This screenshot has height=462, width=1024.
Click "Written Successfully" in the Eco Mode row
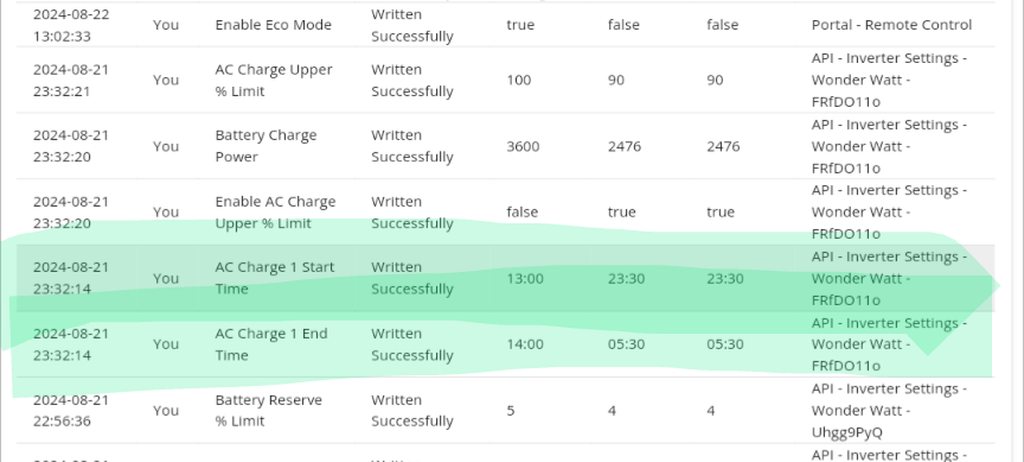point(412,25)
